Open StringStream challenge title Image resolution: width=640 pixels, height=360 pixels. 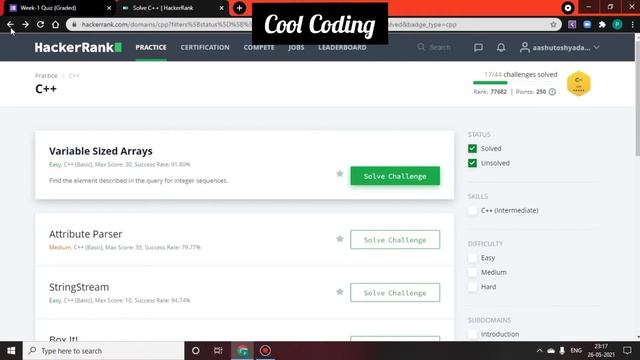tap(79, 287)
